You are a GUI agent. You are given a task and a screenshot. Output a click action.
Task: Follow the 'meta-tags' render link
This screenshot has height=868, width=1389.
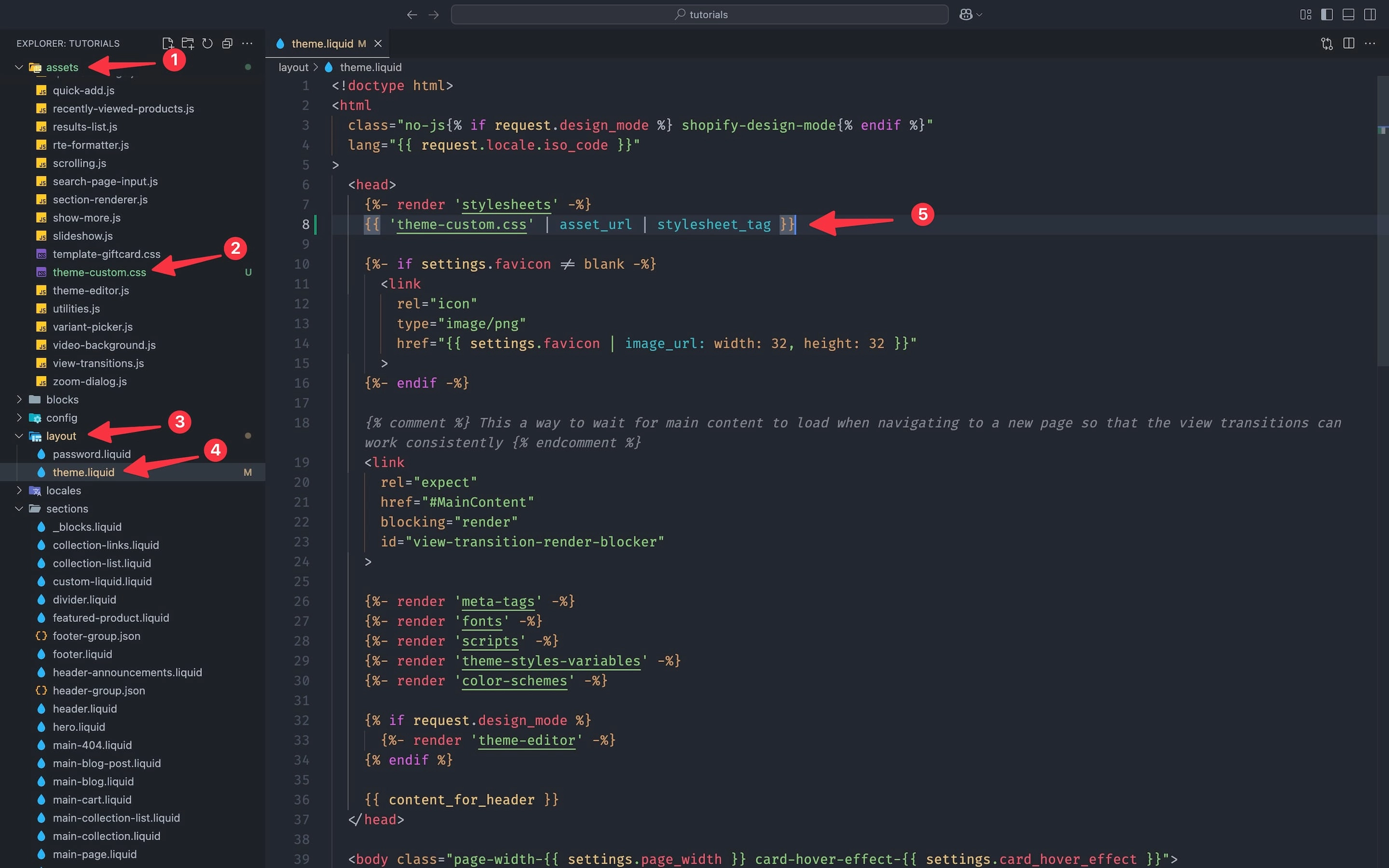coord(498,602)
